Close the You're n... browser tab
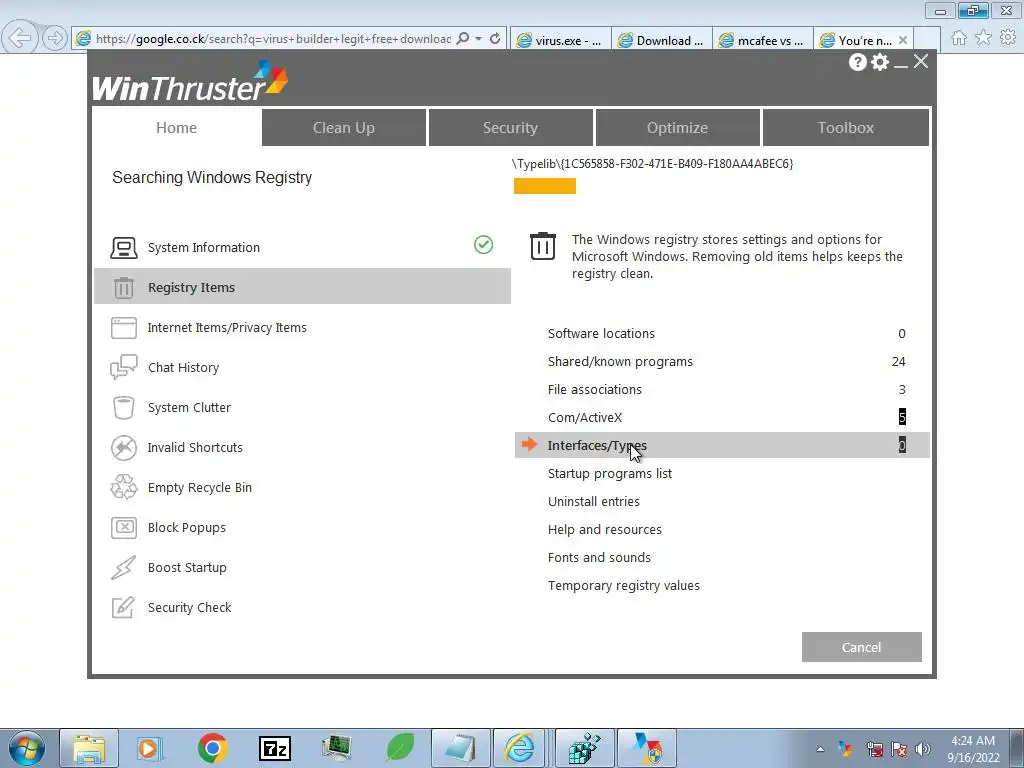This screenshot has height=768, width=1024. pyautogui.click(x=903, y=40)
